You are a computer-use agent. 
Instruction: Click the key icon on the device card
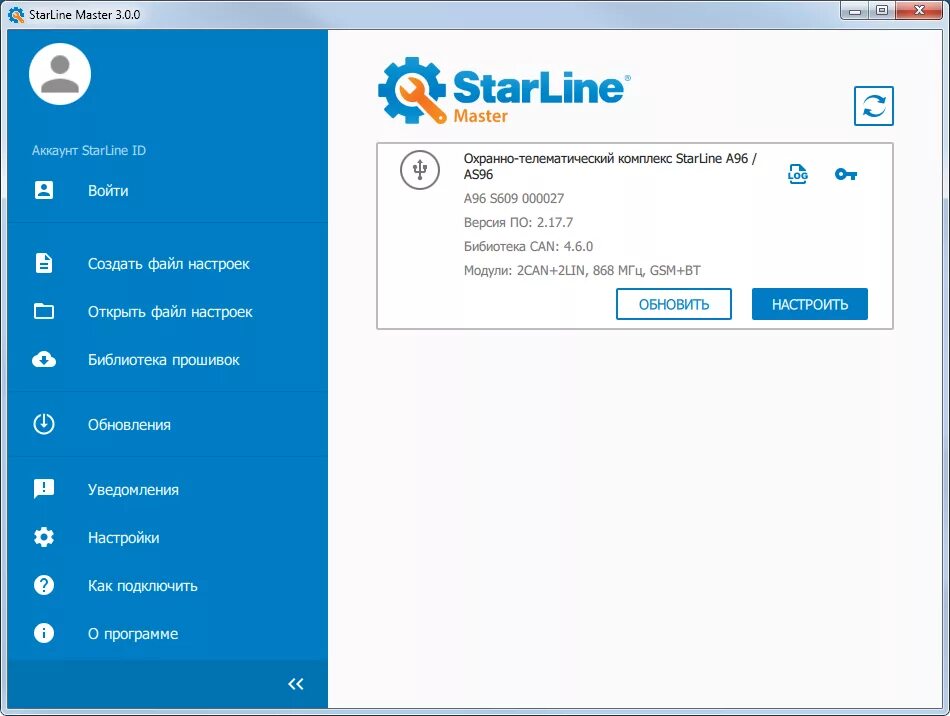(845, 173)
